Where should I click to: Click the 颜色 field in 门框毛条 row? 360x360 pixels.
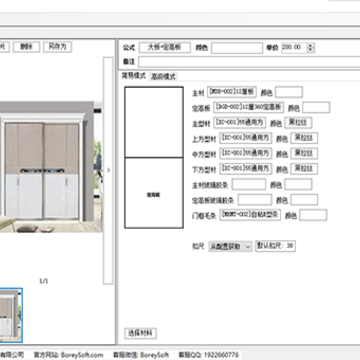pos(313,215)
